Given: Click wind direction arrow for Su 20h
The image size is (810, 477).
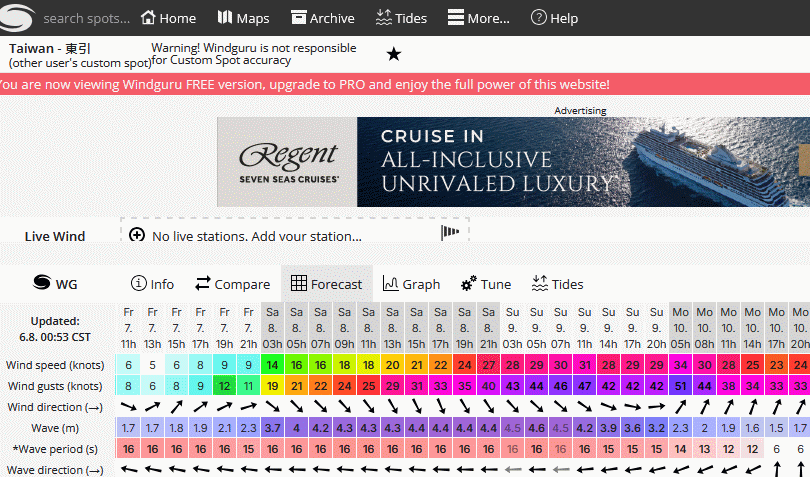Looking at the screenshot, I should click(657, 407).
